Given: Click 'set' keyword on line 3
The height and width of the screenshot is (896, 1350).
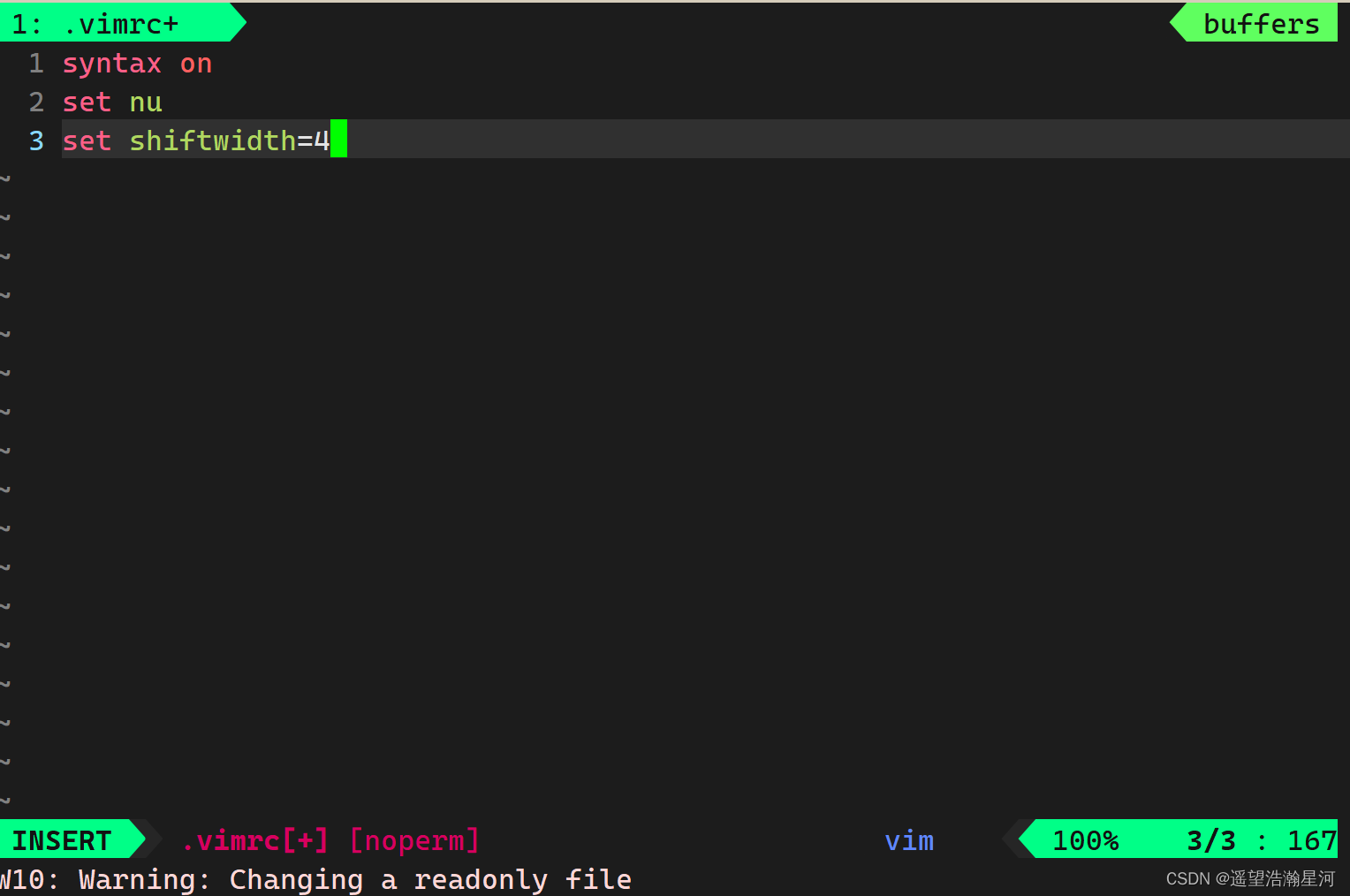Looking at the screenshot, I should tap(87, 141).
